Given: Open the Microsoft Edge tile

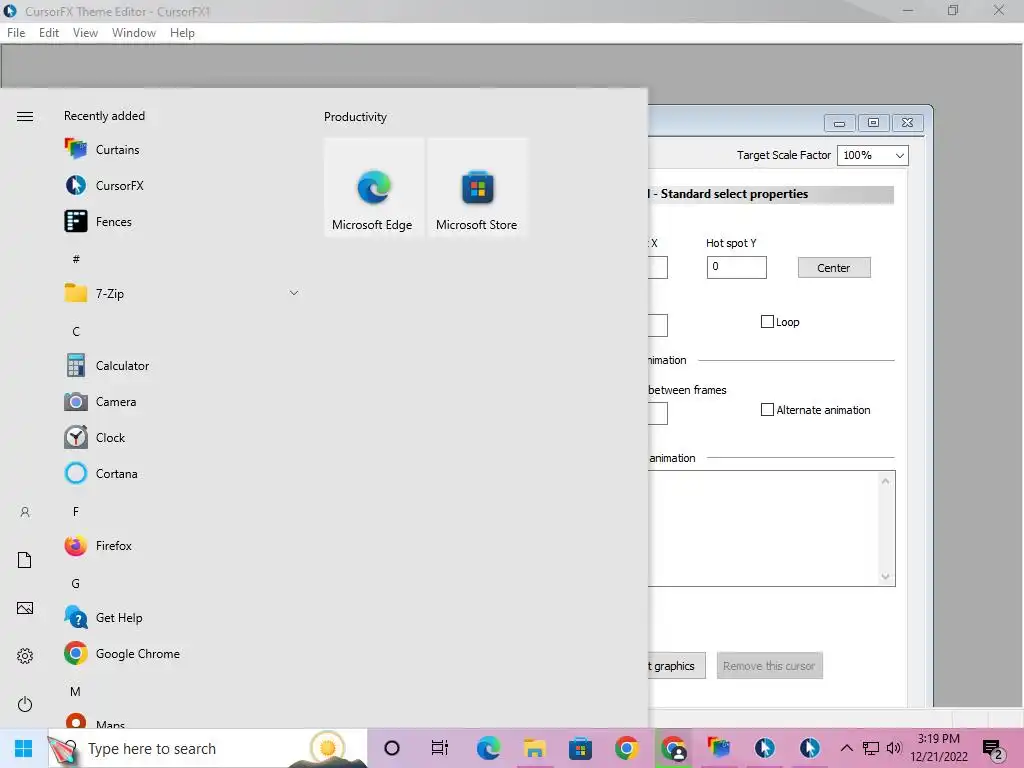Looking at the screenshot, I should [373, 187].
